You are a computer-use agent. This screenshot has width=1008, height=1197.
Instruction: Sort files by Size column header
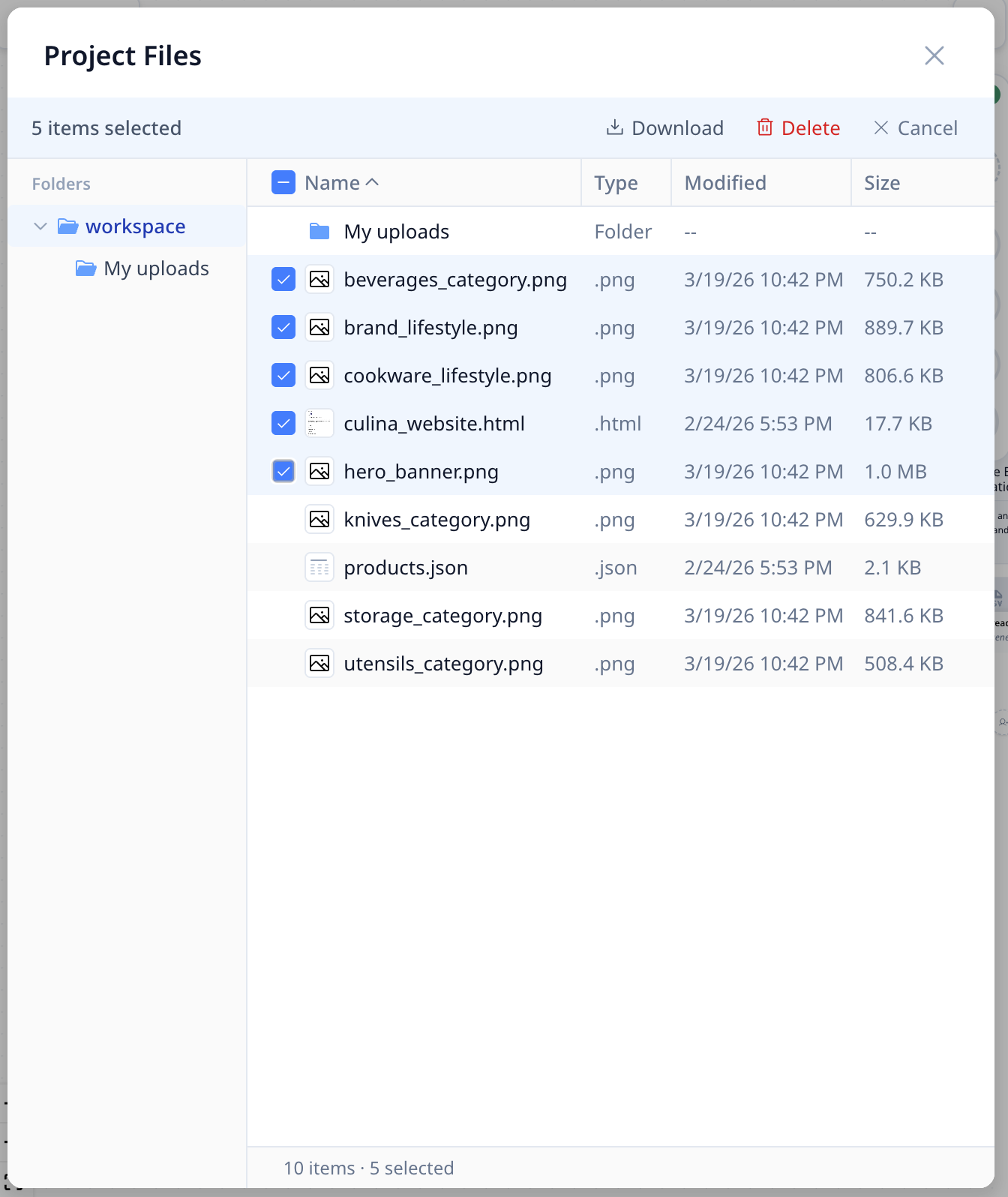point(882,183)
